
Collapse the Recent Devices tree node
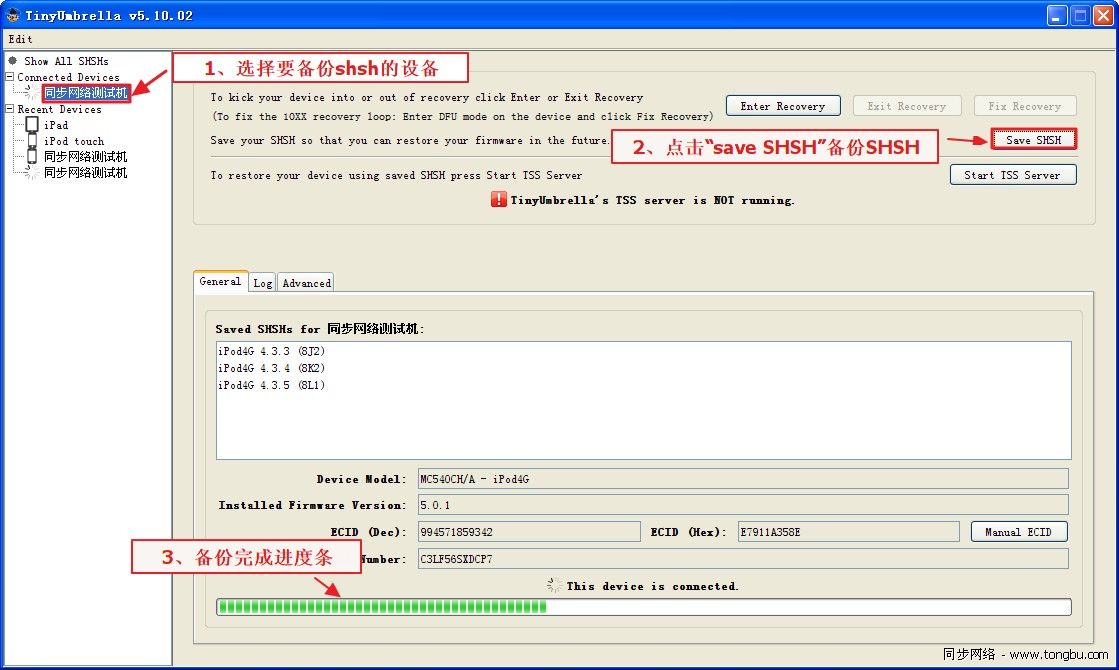[x=10, y=109]
